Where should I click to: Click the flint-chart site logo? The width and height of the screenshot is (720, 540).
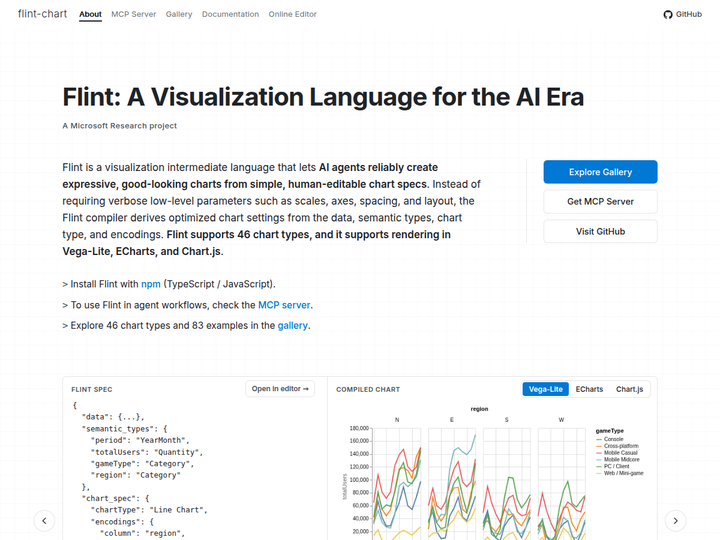click(x=42, y=14)
